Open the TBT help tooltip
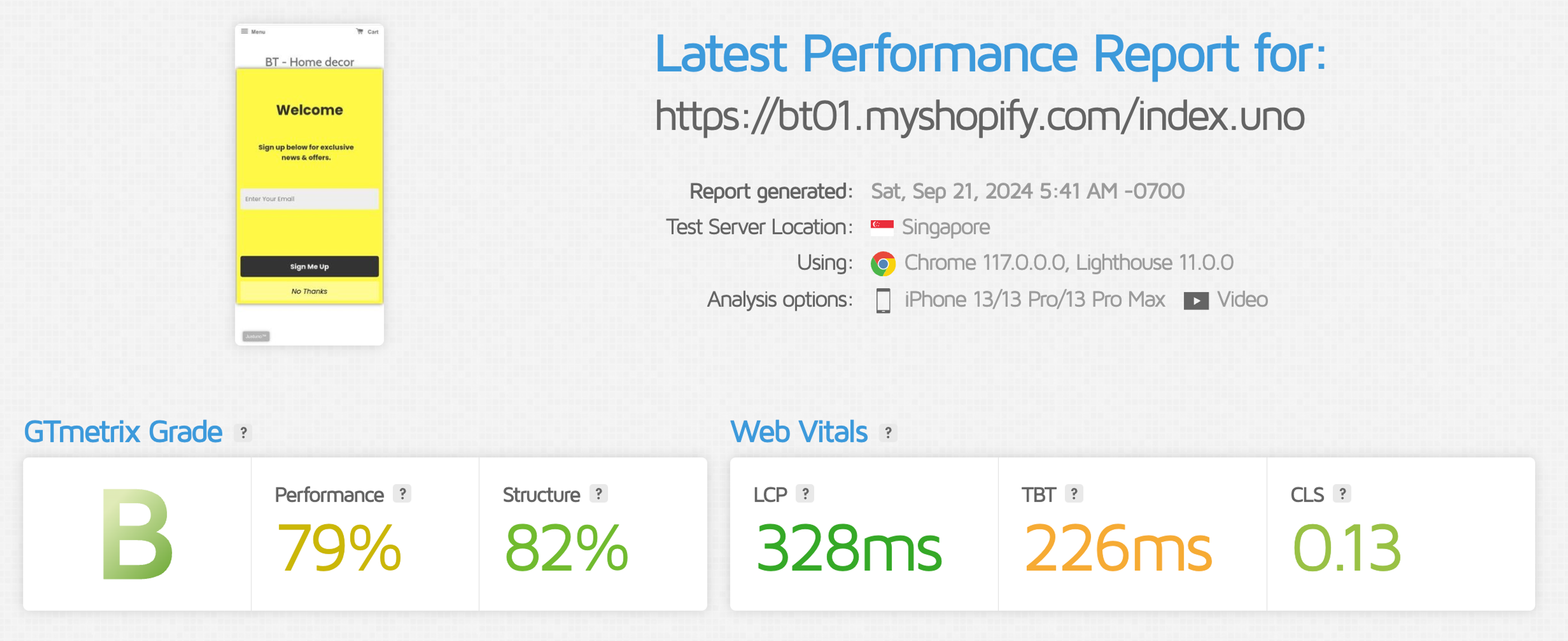 point(1074,494)
